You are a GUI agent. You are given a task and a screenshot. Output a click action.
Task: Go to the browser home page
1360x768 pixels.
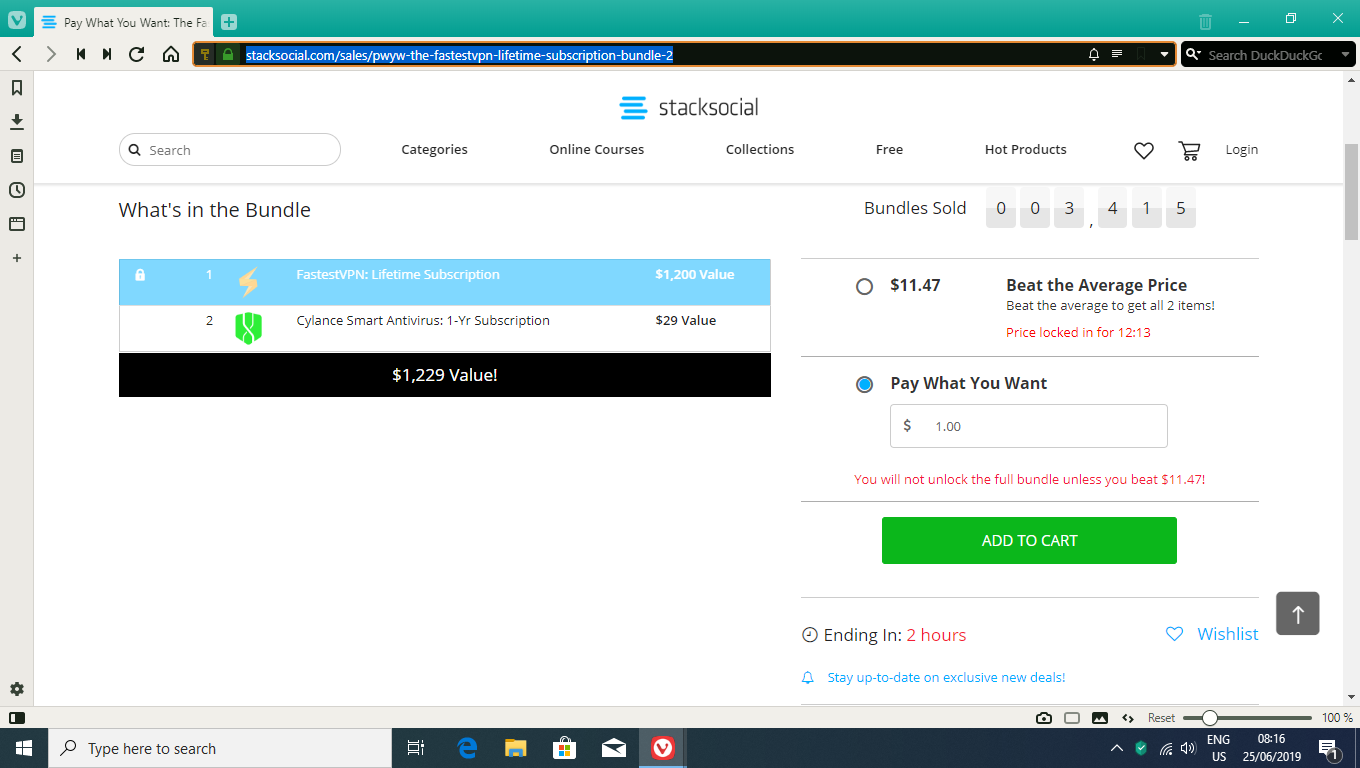pyautogui.click(x=171, y=54)
